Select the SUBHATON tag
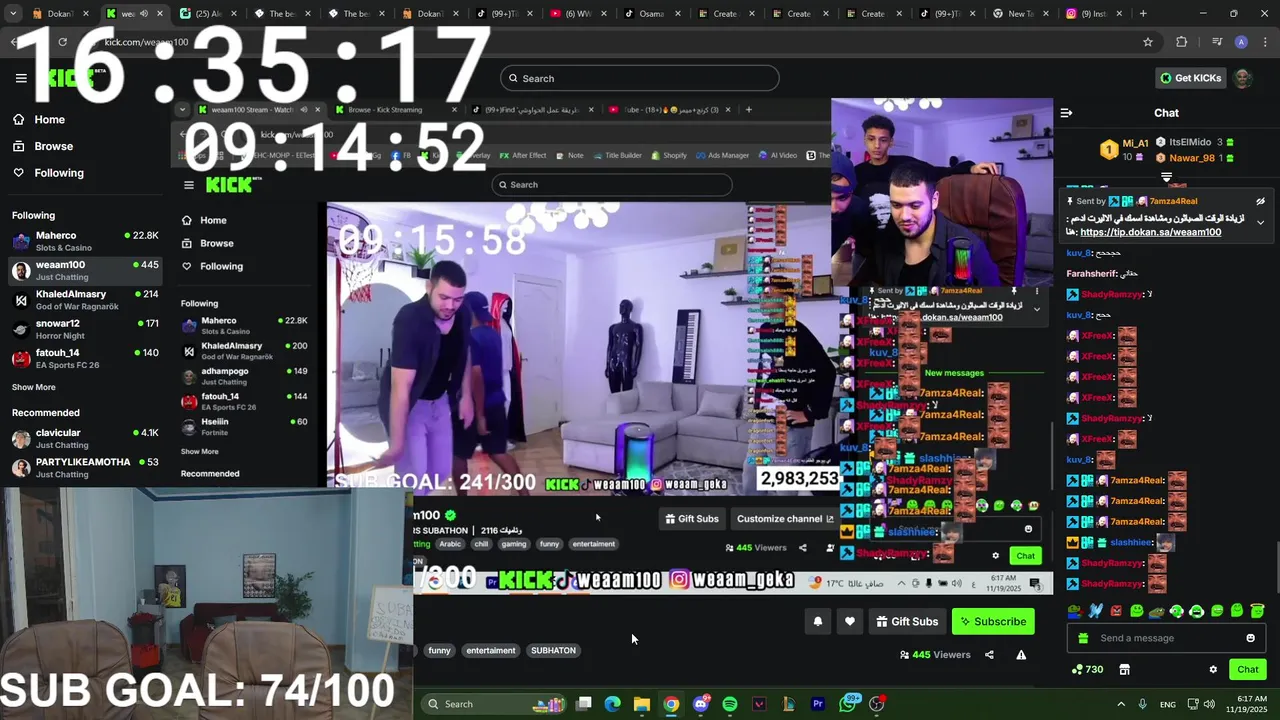The width and height of the screenshot is (1280, 720). [x=553, y=650]
